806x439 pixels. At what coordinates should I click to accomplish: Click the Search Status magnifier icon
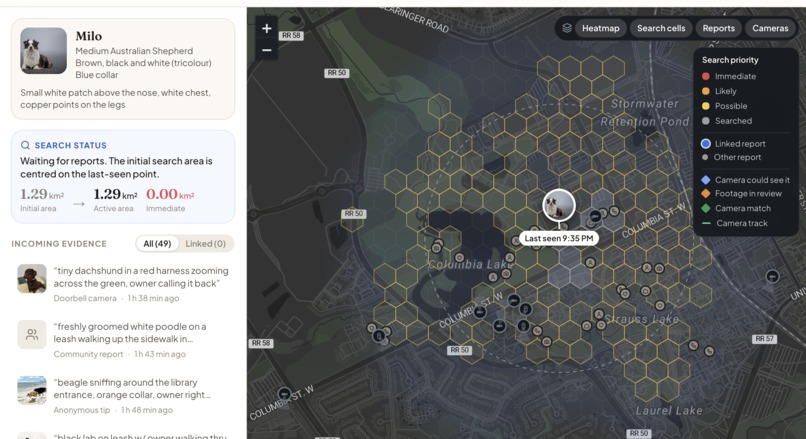(25, 145)
